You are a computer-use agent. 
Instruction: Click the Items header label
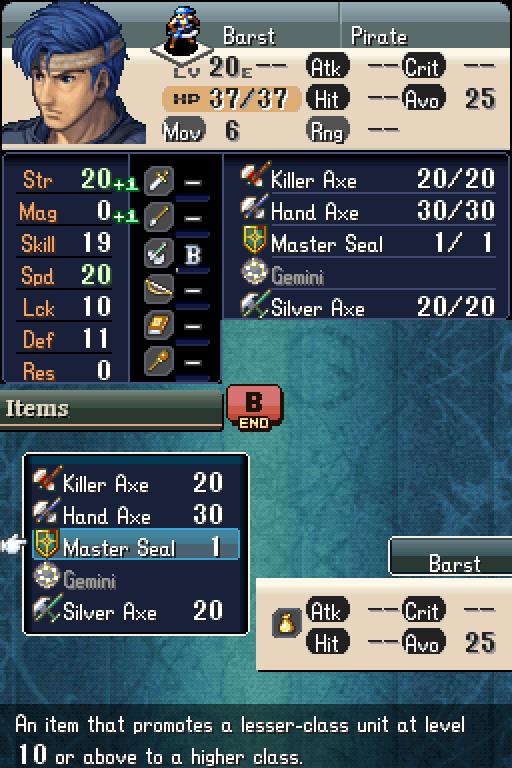(x=37, y=408)
